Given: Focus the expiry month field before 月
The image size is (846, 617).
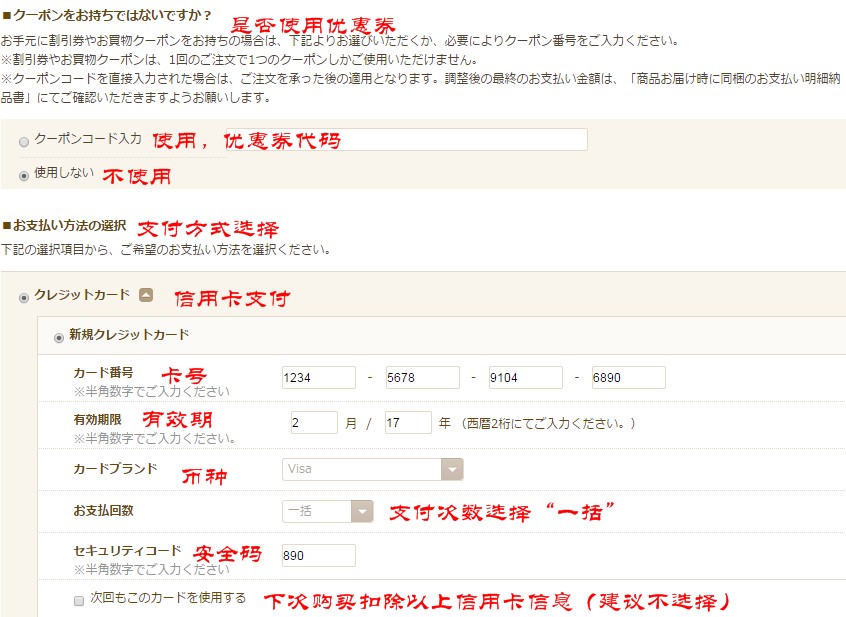Looking at the screenshot, I should tap(313, 423).
